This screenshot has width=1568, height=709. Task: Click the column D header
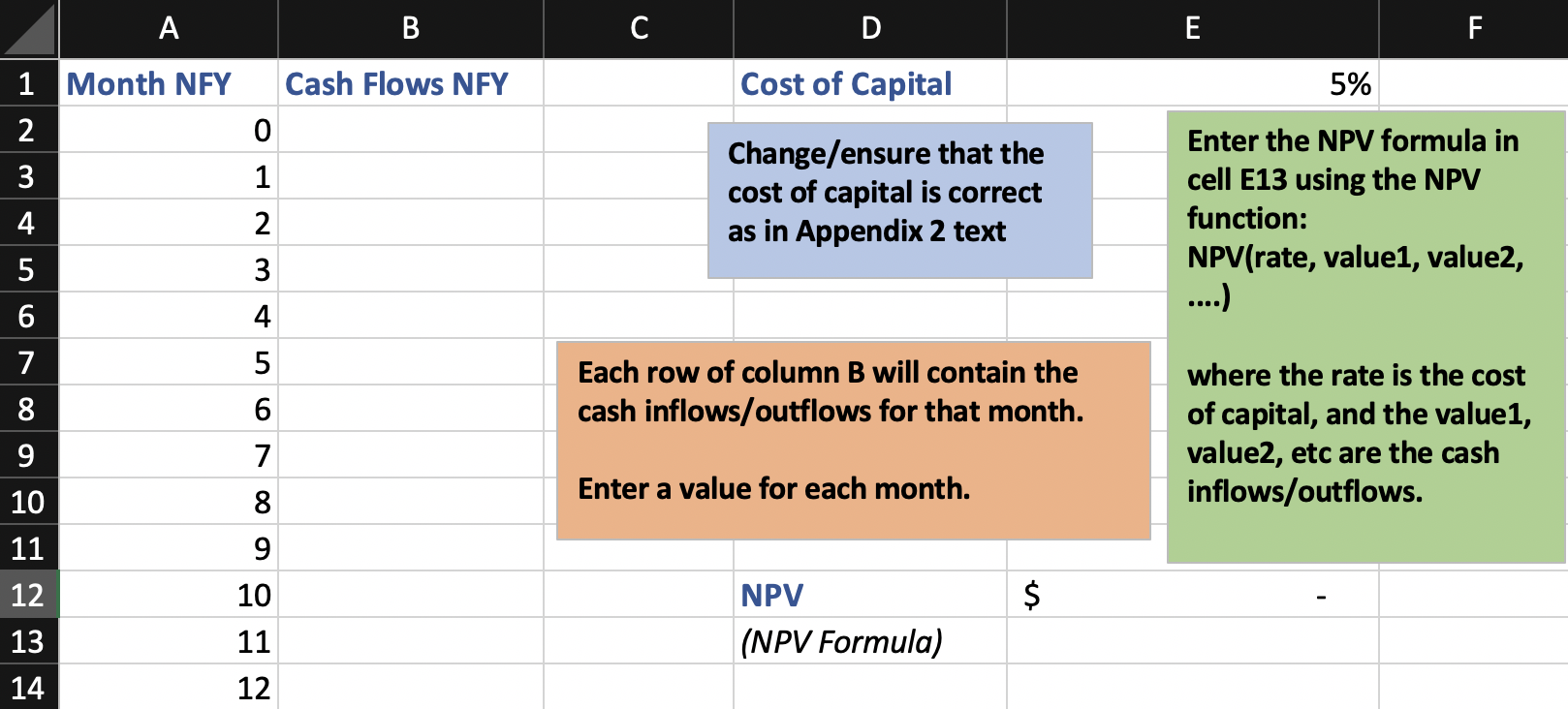point(870,29)
